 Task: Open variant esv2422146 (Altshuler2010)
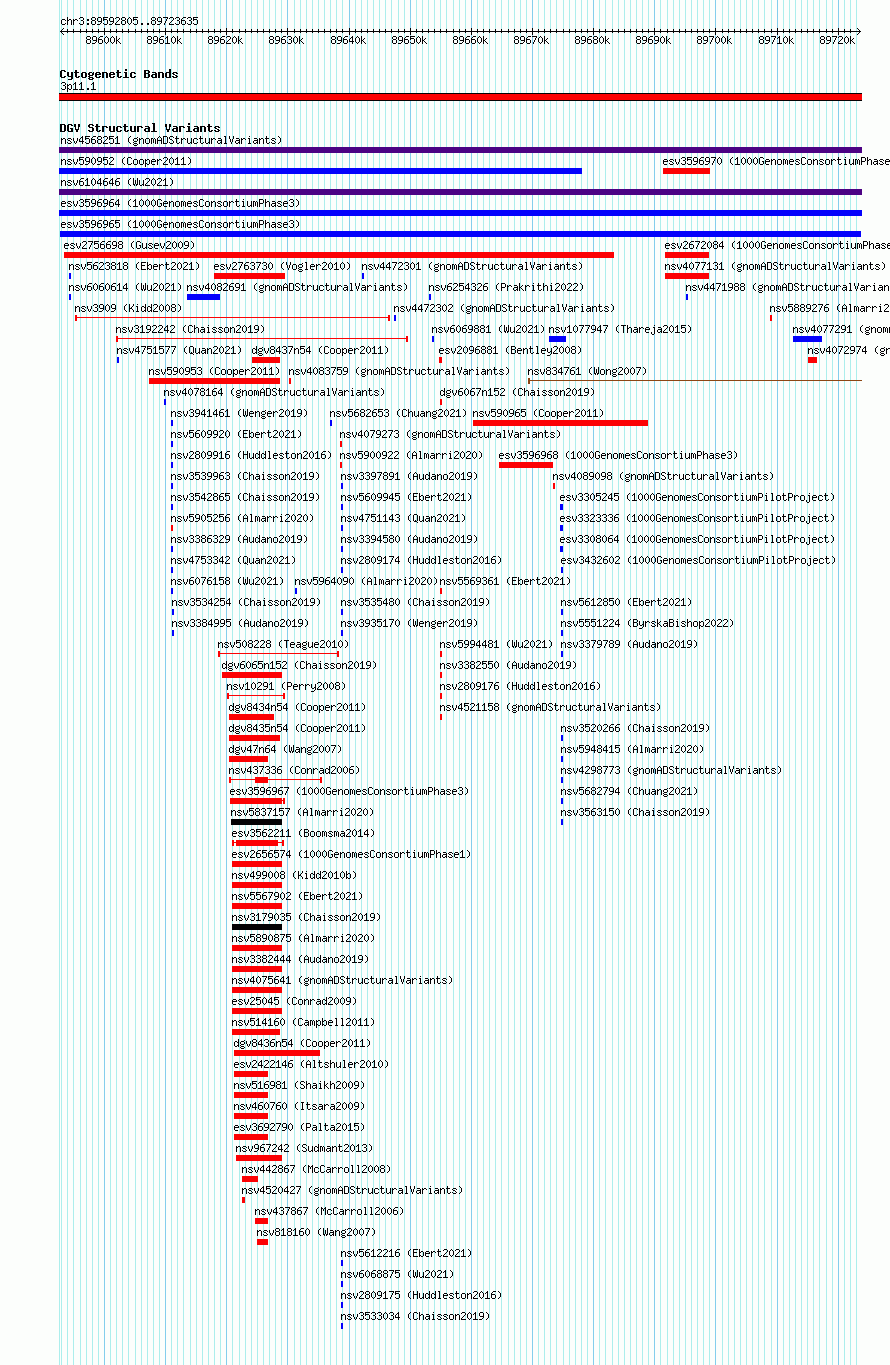(x=311, y=1064)
